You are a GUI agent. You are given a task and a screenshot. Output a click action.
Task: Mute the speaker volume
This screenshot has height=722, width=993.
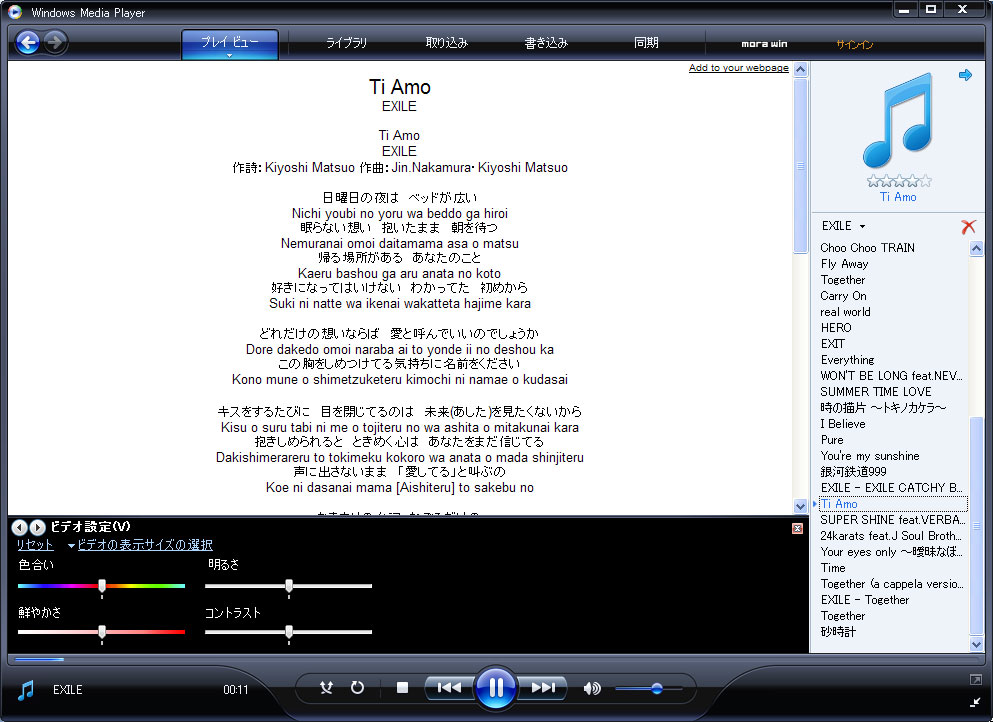591,688
